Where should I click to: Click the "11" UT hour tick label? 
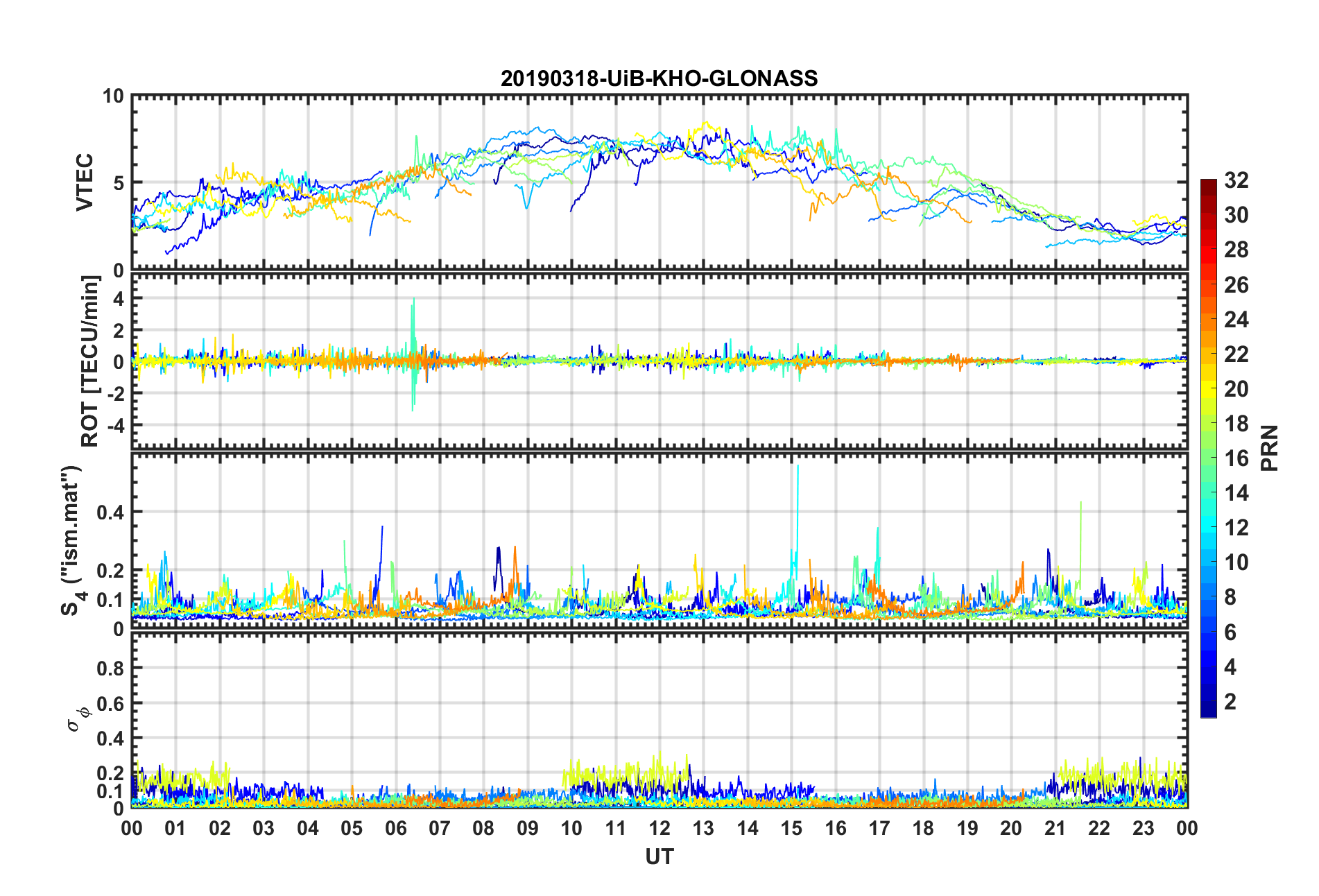click(x=616, y=828)
